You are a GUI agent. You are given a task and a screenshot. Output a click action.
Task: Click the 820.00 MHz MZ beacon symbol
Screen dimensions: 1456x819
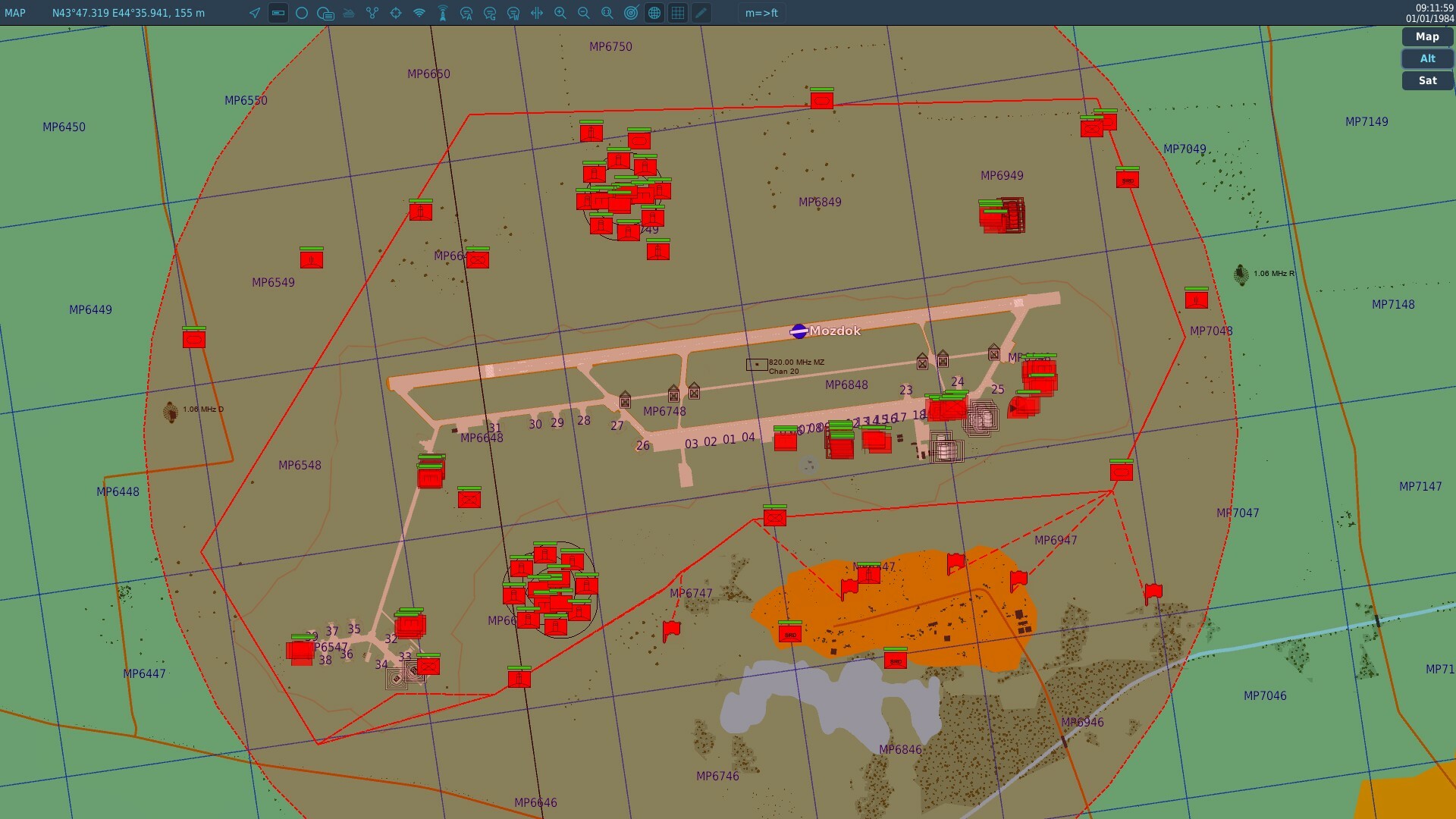point(757,365)
